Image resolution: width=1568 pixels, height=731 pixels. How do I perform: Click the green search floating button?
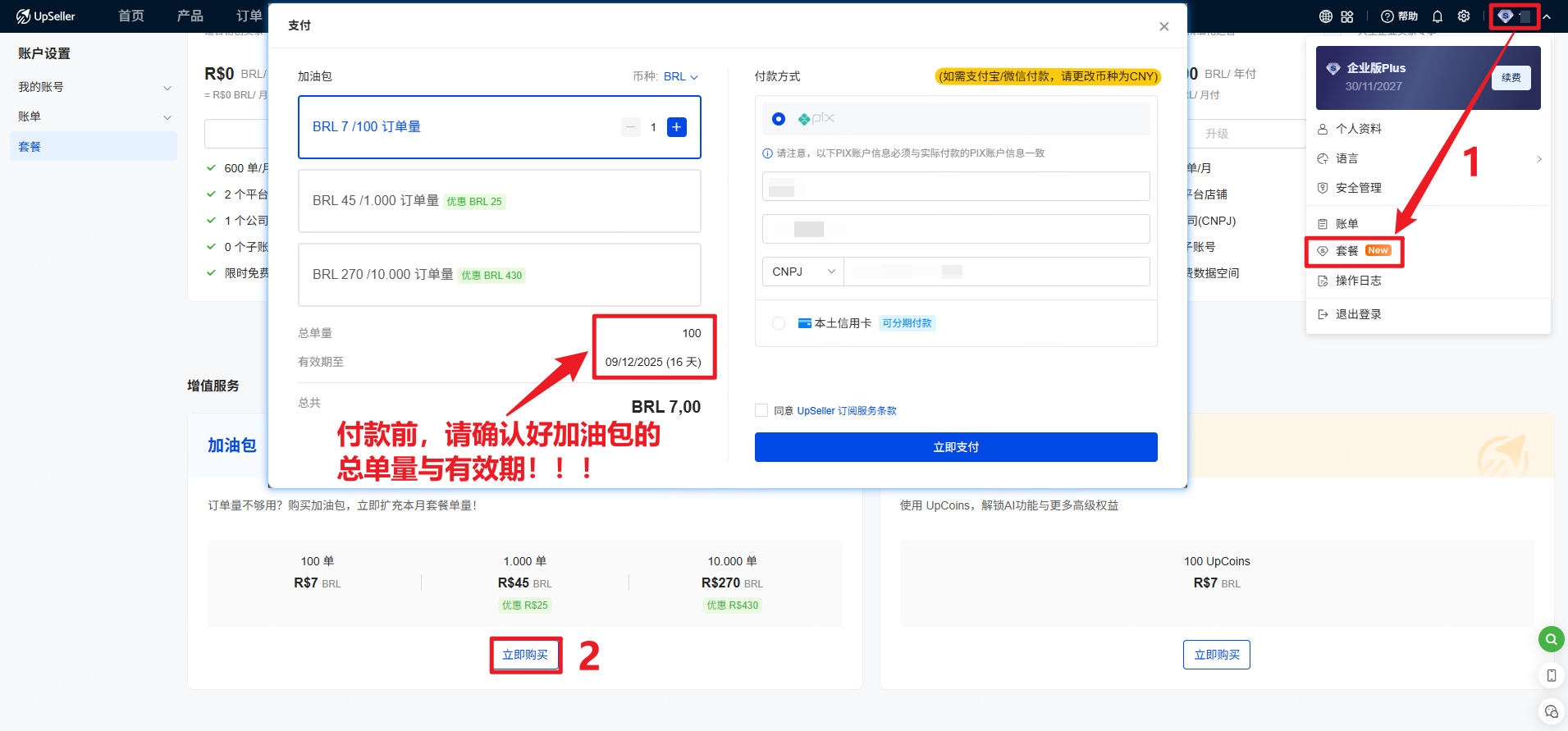1551,639
